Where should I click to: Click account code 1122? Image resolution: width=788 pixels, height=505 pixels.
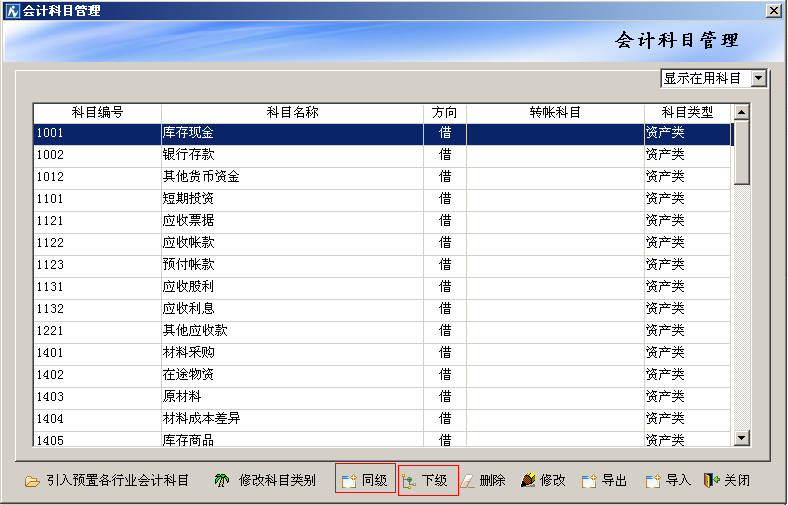point(50,243)
